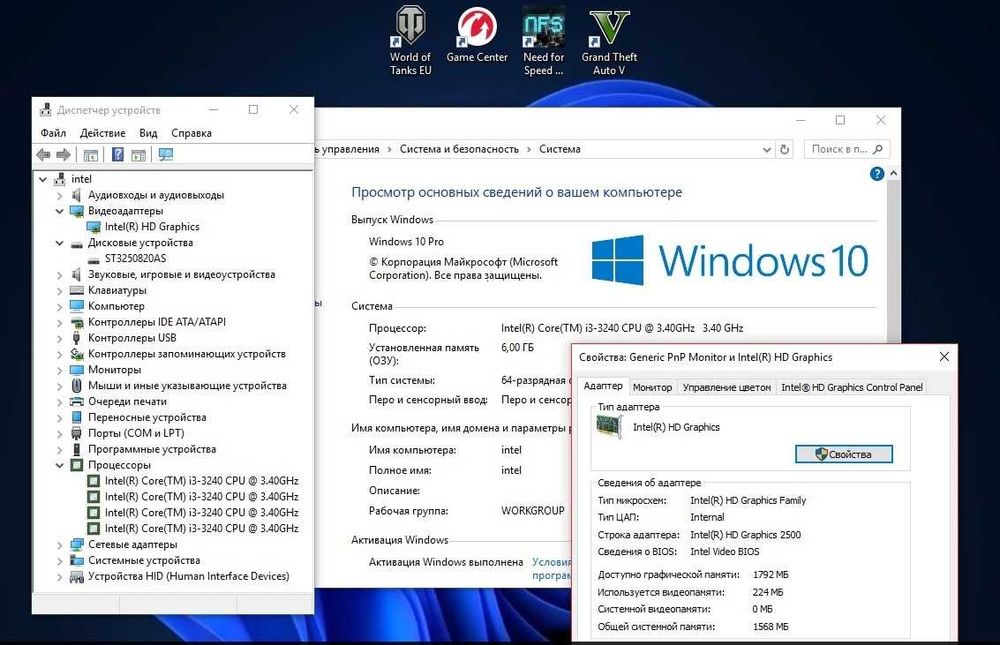Click the search magnifier icon in System window
The image size is (1000, 645).
point(878,149)
